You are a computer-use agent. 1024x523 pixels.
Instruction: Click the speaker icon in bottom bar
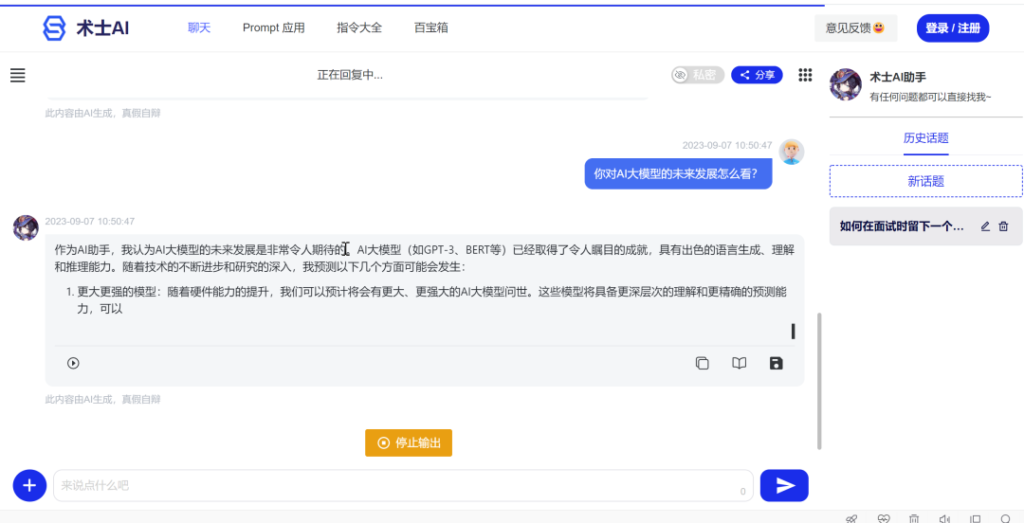[944, 519]
